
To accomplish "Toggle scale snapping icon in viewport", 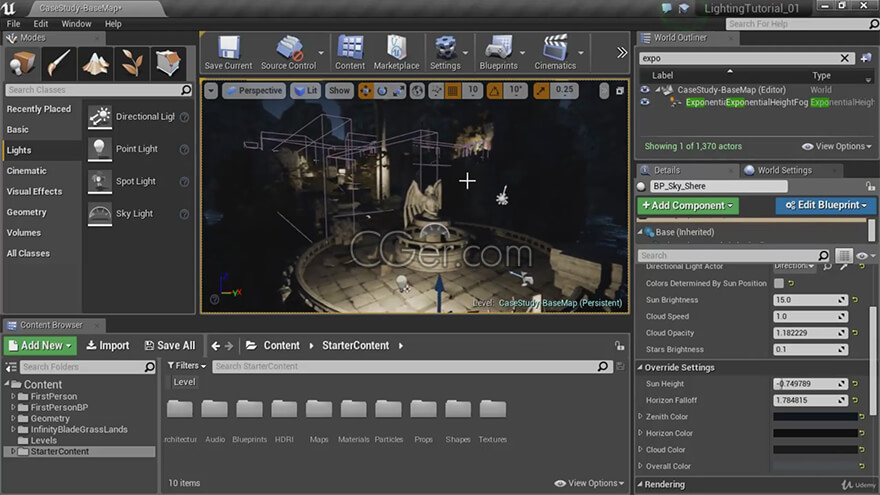I will (x=540, y=91).
